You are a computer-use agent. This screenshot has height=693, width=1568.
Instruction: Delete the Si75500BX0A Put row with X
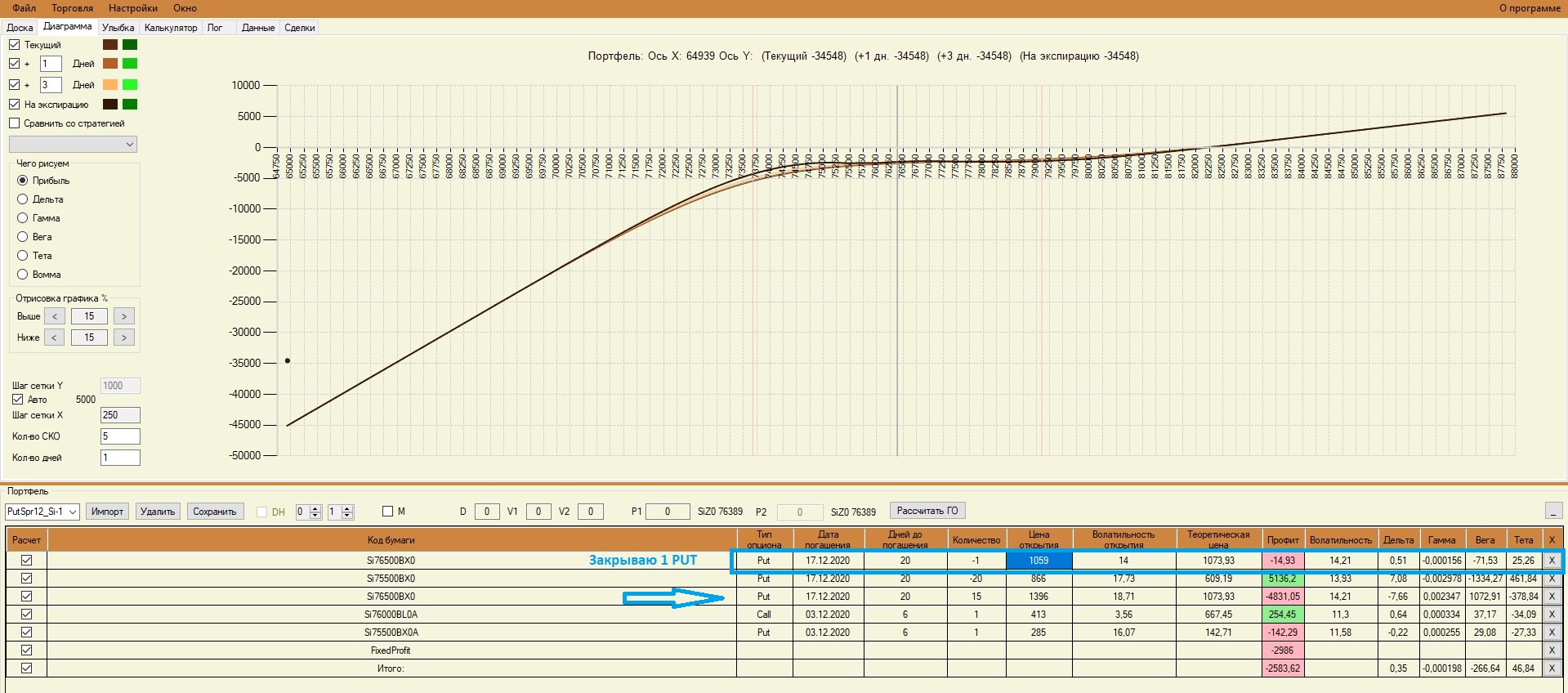[1551, 633]
